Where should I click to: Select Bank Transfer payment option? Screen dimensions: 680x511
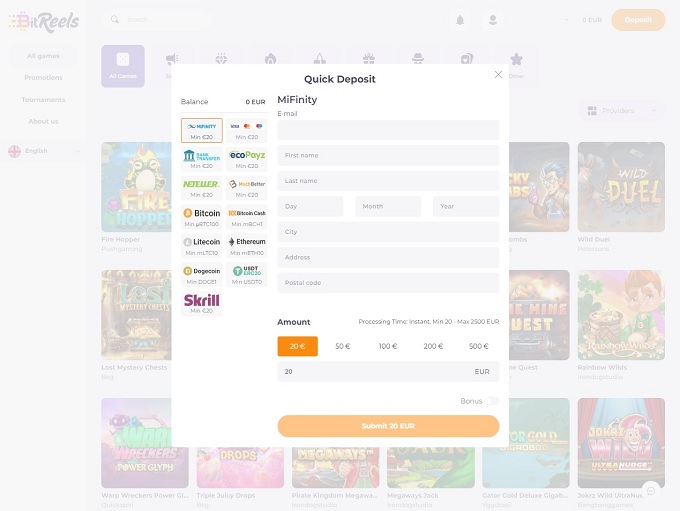tap(202, 158)
